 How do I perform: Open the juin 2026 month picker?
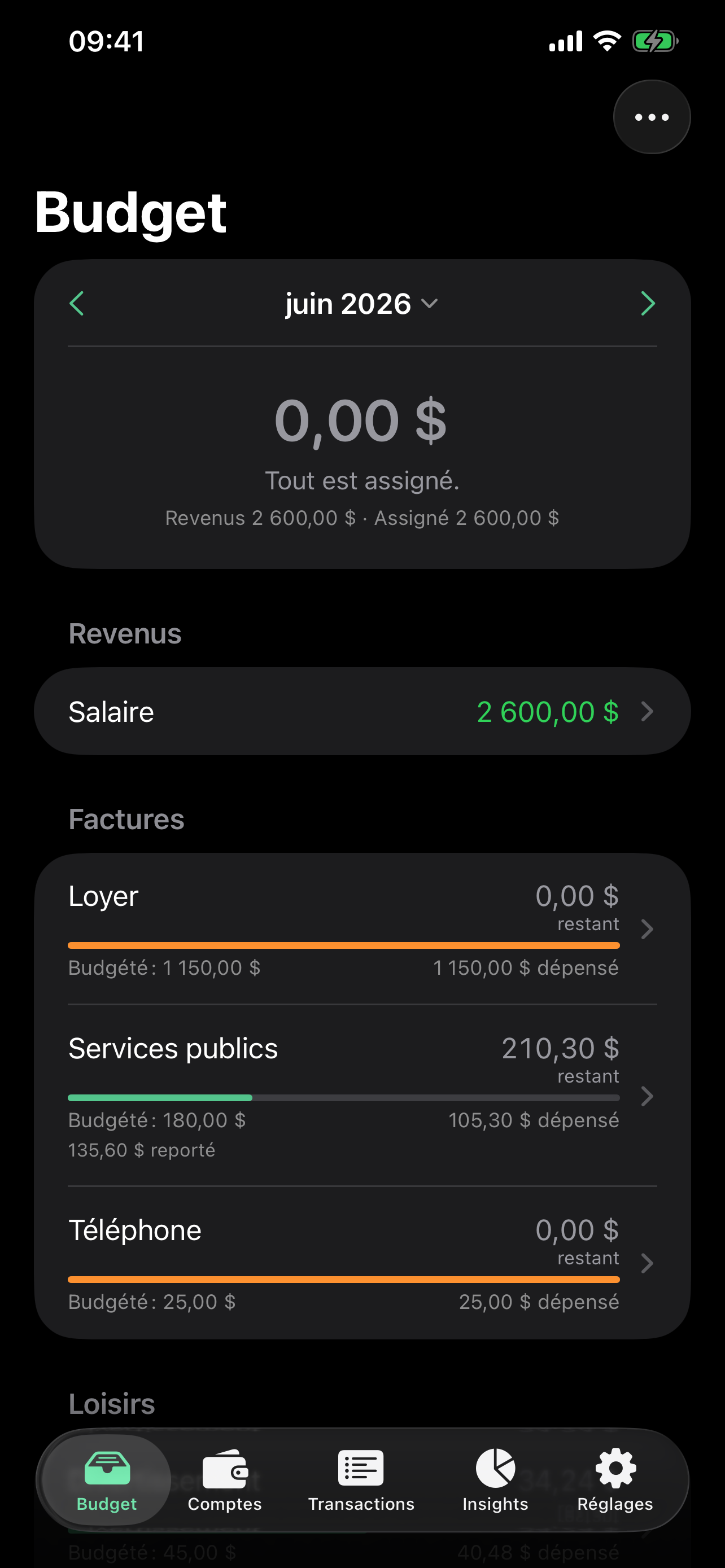(x=361, y=303)
